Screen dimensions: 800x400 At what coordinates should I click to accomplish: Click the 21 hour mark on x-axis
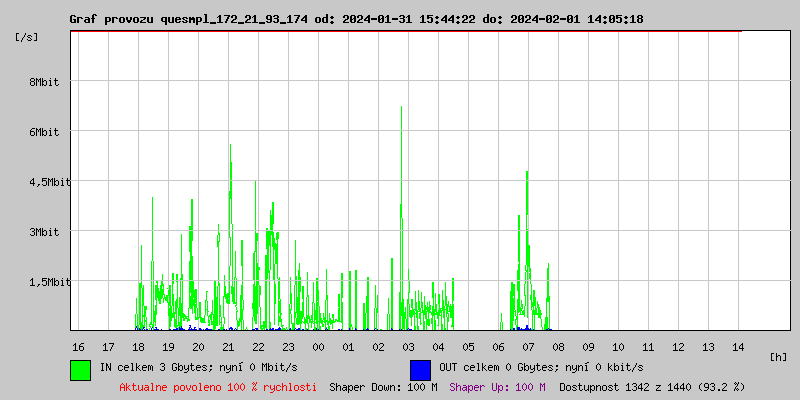click(228, 346)
